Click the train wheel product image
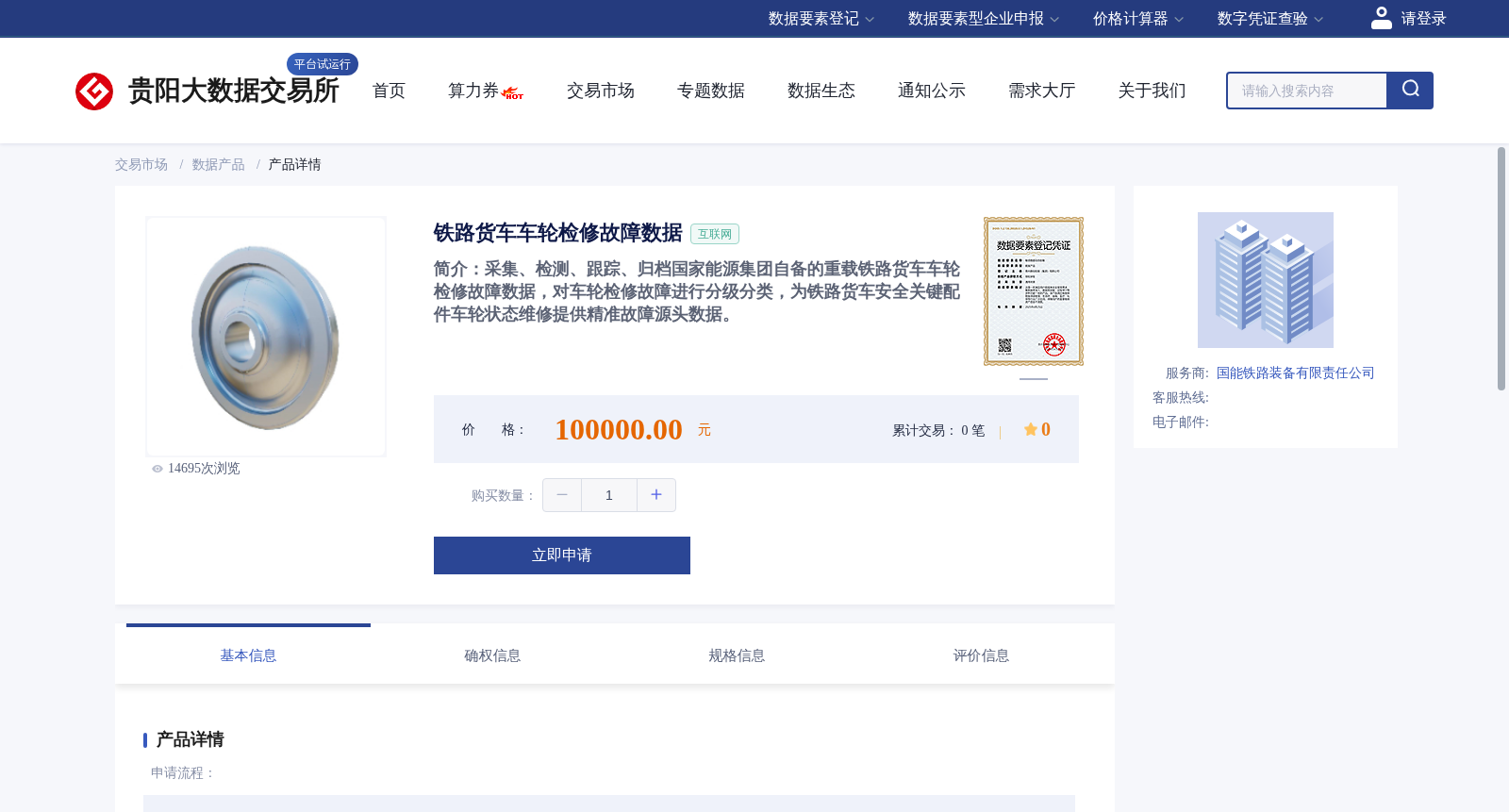The image size is (1509, 812). 266,337
